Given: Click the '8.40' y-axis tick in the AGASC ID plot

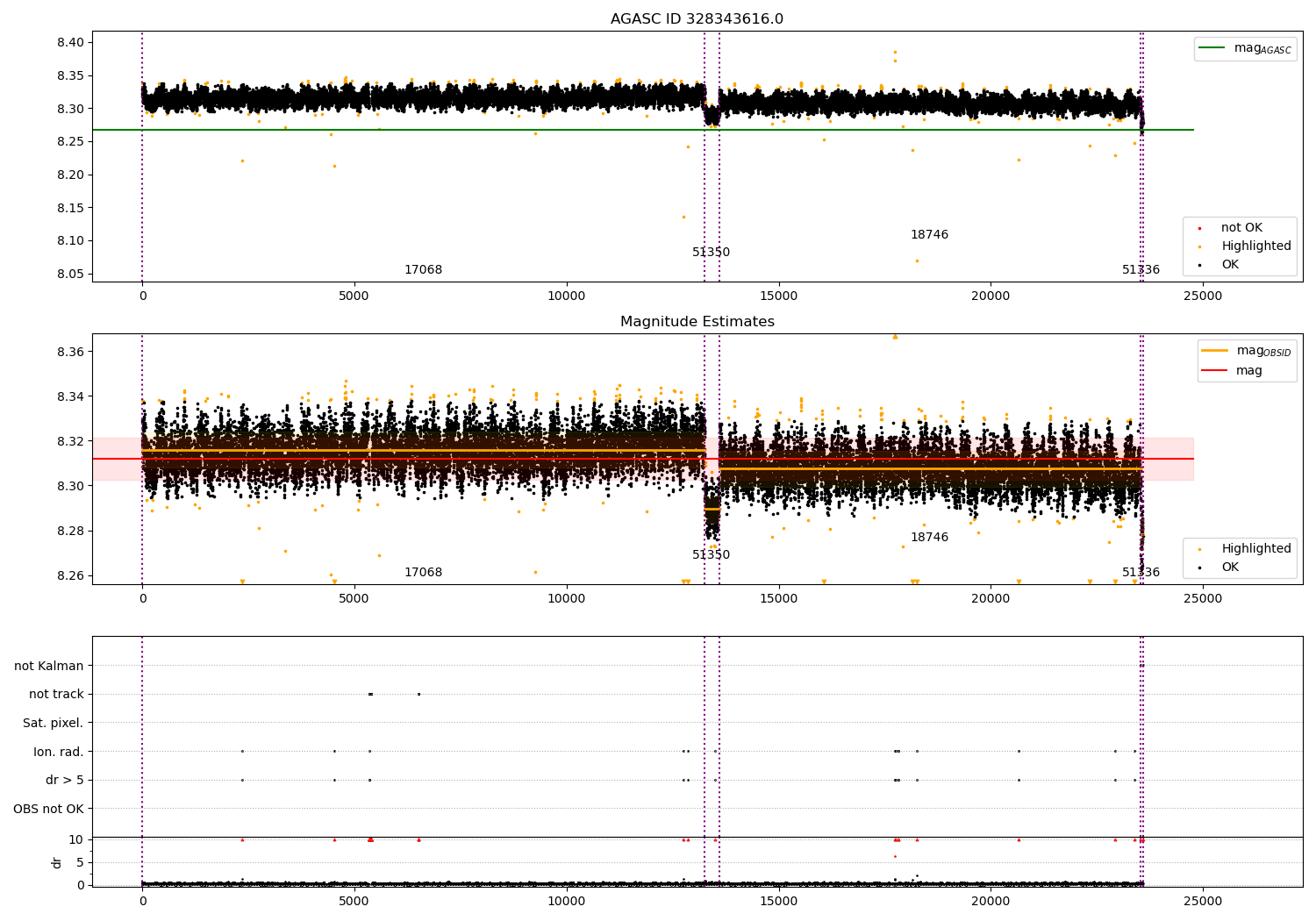Looking at the screenshot, I should pos(72,43).
